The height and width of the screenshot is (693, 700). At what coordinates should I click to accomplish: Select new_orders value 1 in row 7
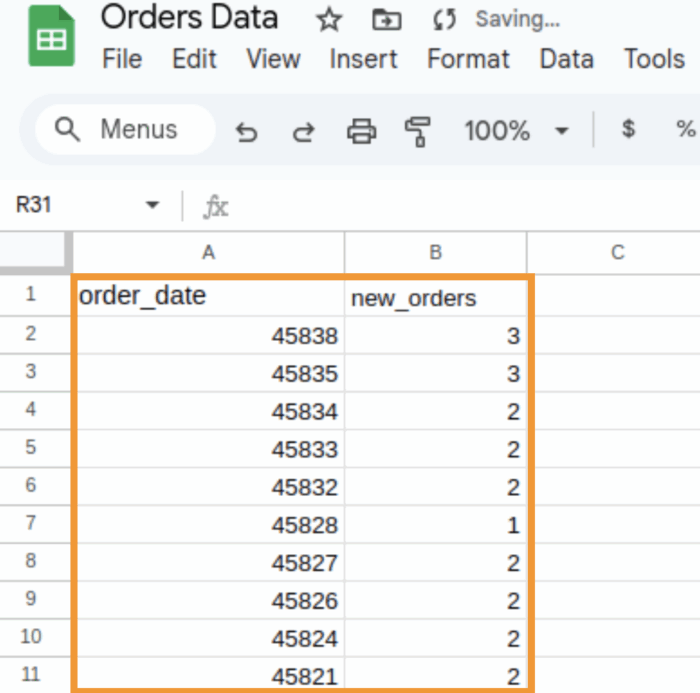tap(436, 524)
